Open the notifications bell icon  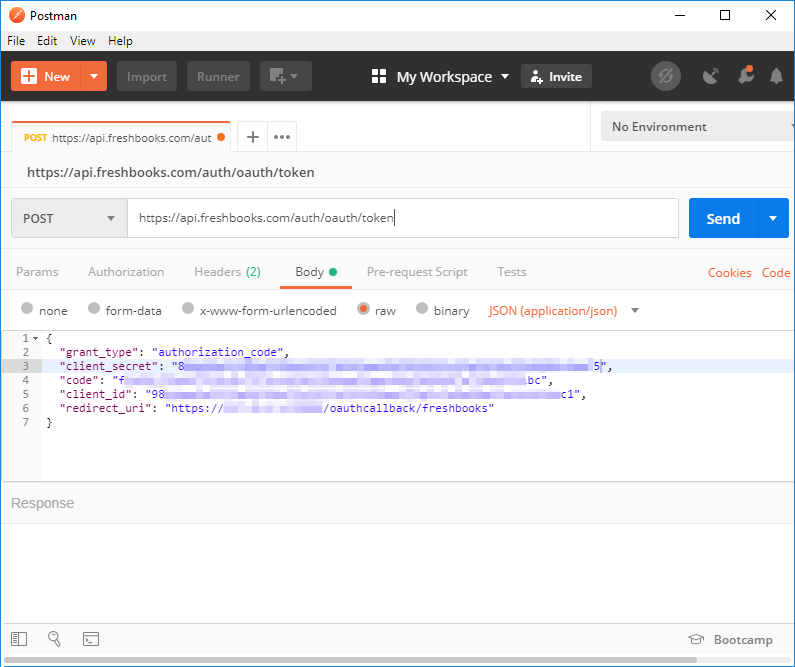tap(776, 76)
